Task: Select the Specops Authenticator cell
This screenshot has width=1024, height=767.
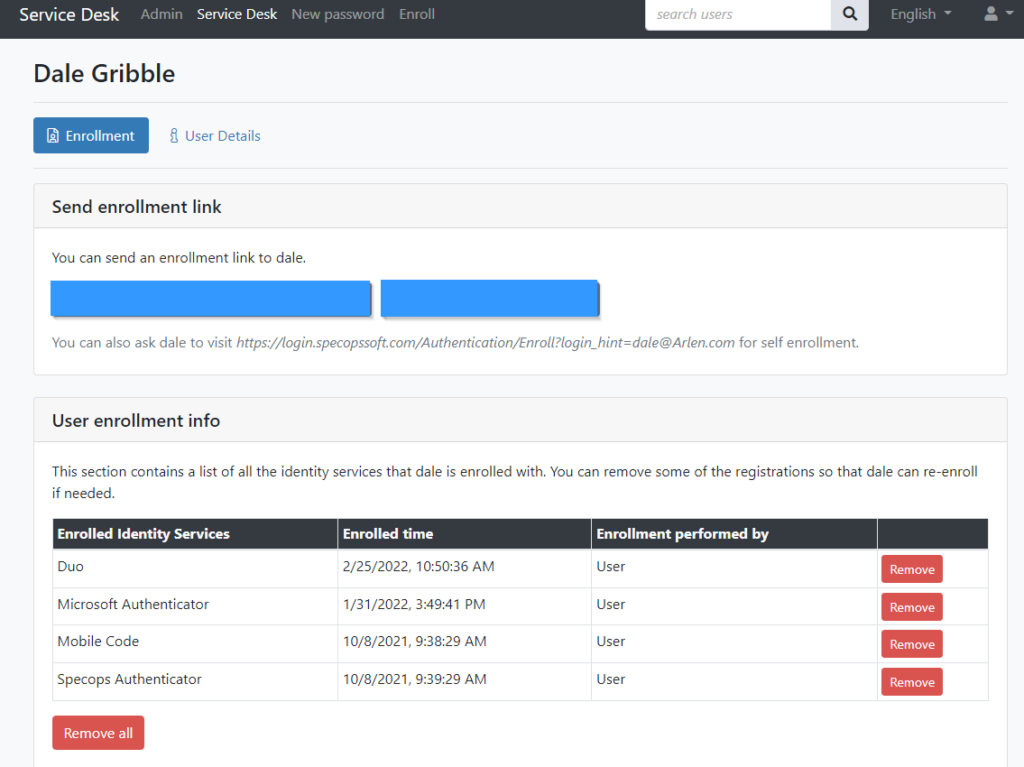Action: (x=195, y=680)
